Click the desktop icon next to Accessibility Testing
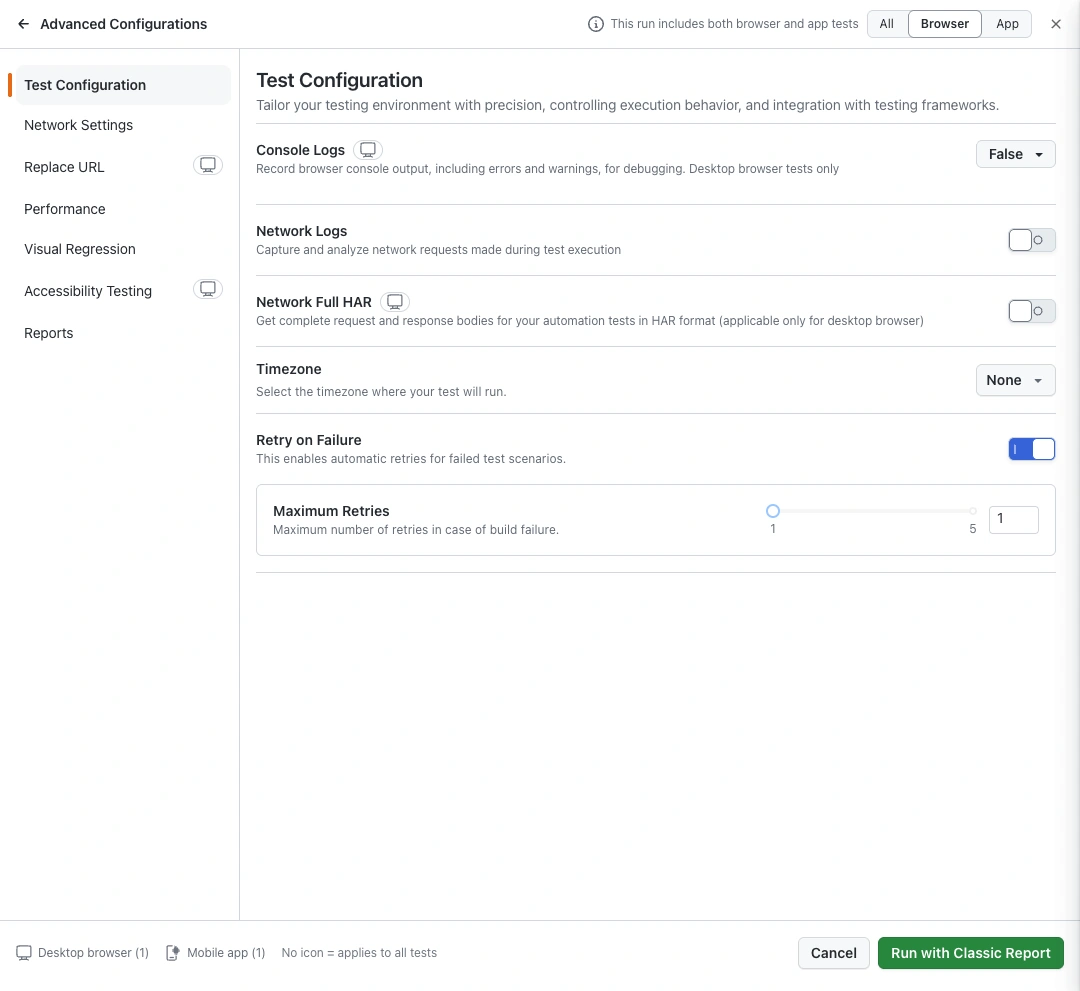The image size is (1080, 991). point(208,289)
